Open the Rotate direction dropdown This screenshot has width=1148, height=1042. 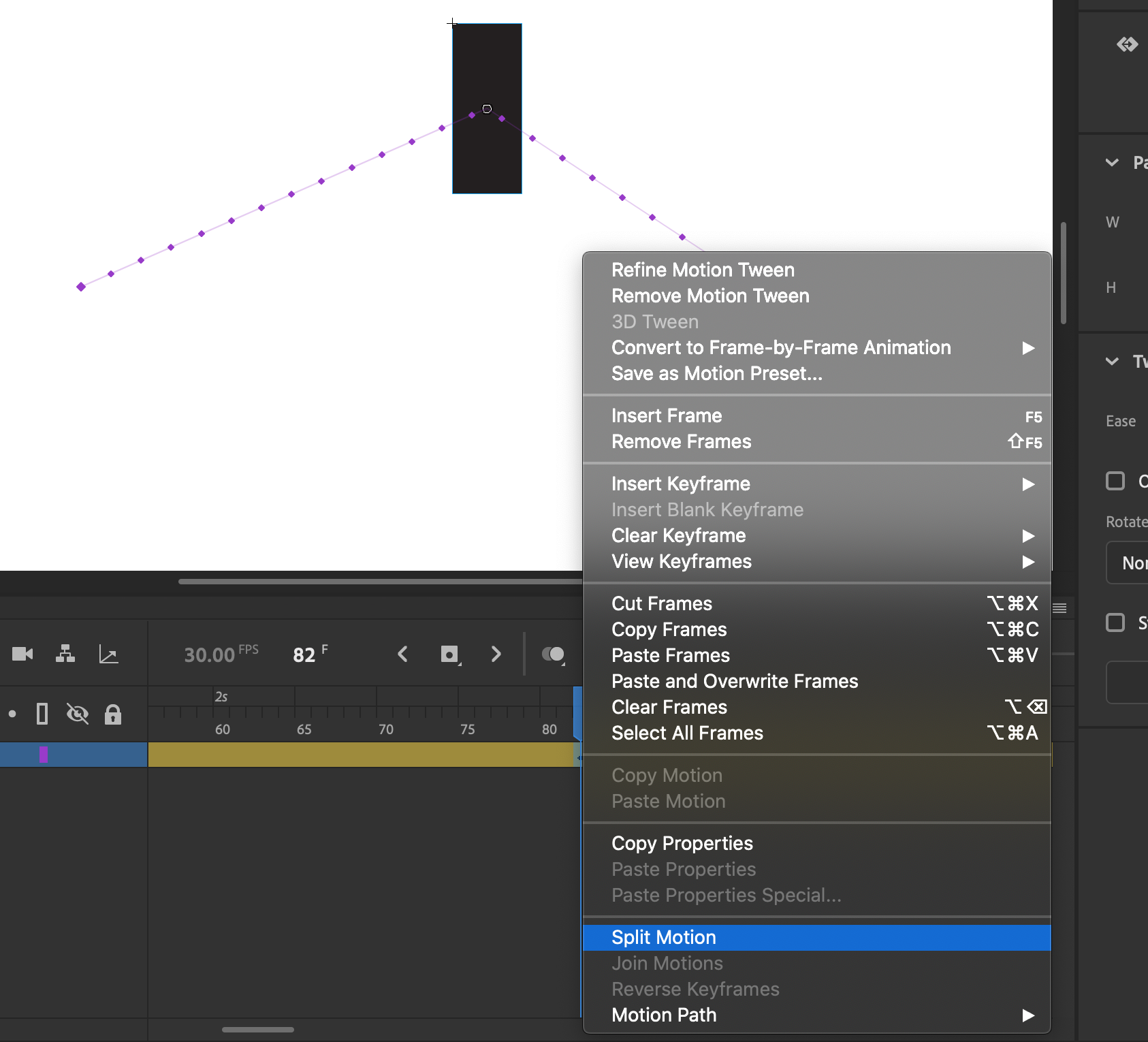point(1127,563)
